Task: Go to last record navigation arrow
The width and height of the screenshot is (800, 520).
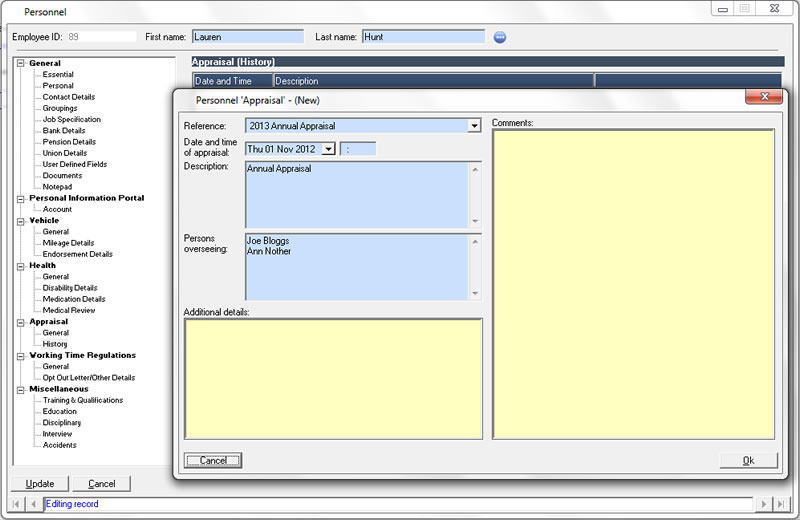Action: [x=782, y=504]
